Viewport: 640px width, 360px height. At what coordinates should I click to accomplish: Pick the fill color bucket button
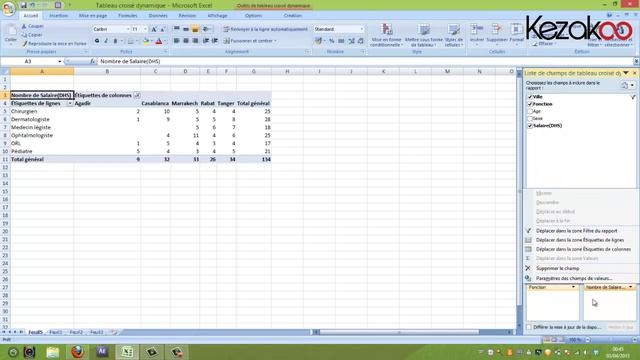[x=145, y=41]
